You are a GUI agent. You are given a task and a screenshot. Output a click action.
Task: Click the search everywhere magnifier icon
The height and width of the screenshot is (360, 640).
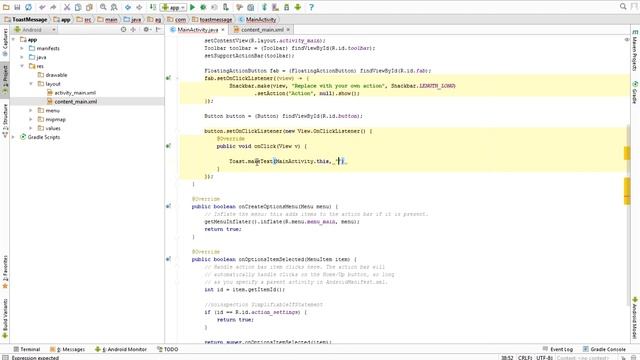pyautogui.click(x=623, y=7)
